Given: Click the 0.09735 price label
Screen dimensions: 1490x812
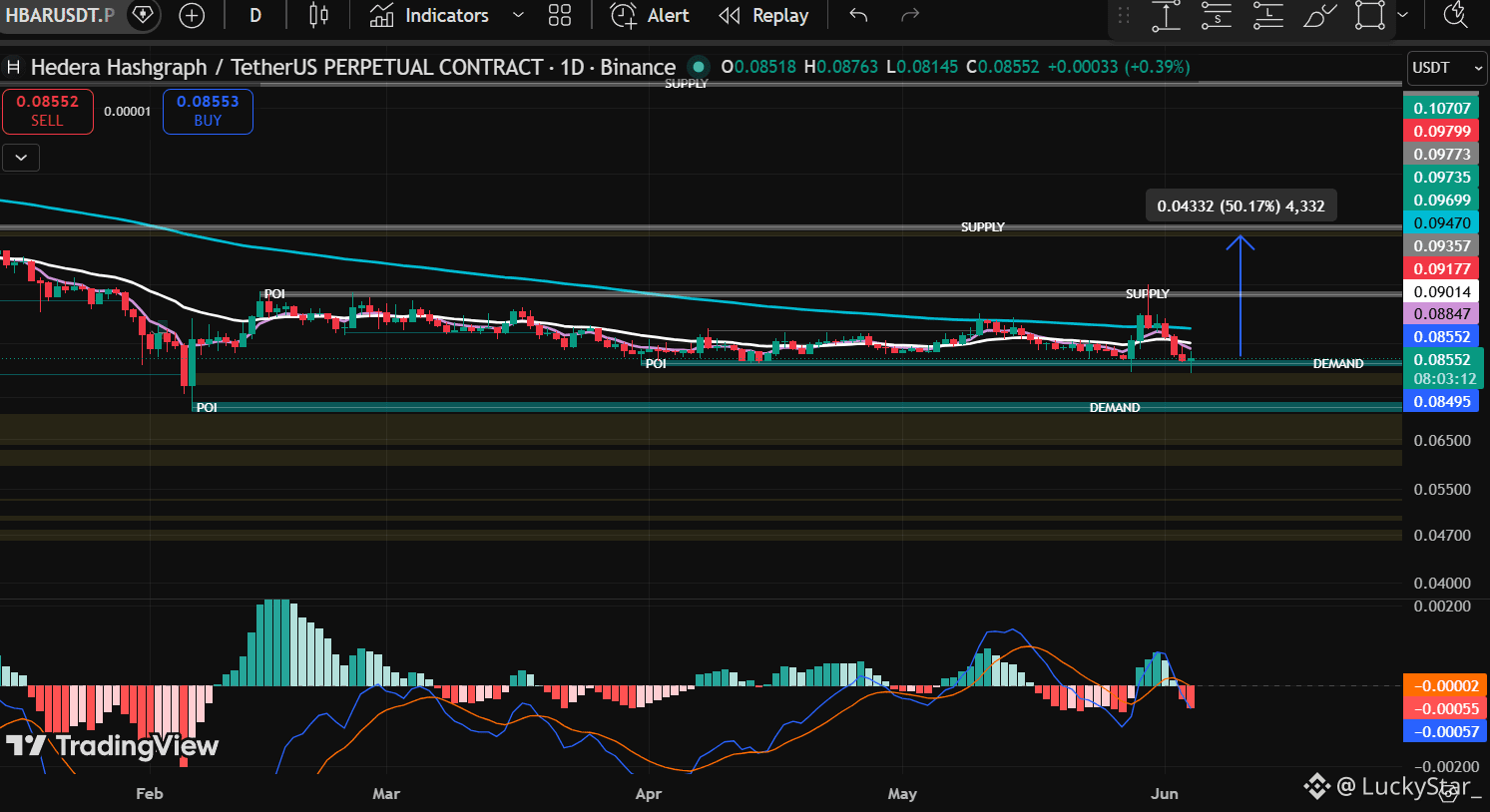Looking at the screenshot, I should coord(1442,177).
